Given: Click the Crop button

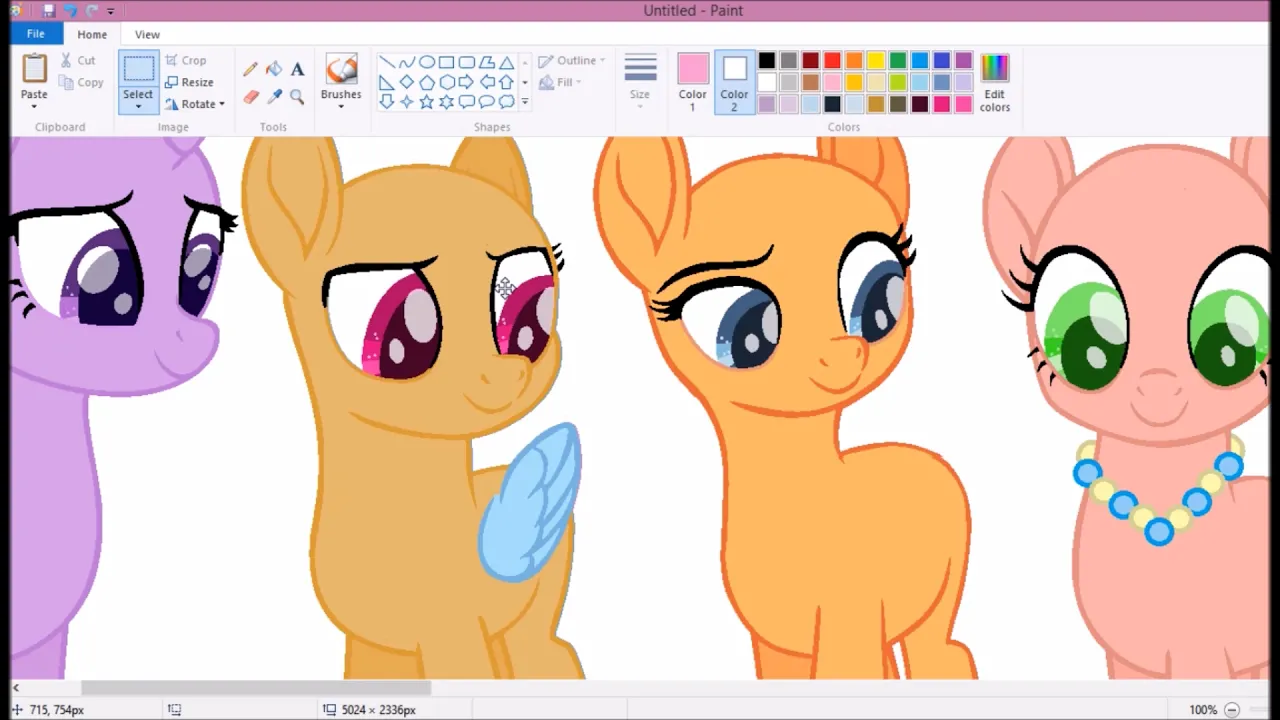Looking at the screenshot, I should tap(186, 61).
